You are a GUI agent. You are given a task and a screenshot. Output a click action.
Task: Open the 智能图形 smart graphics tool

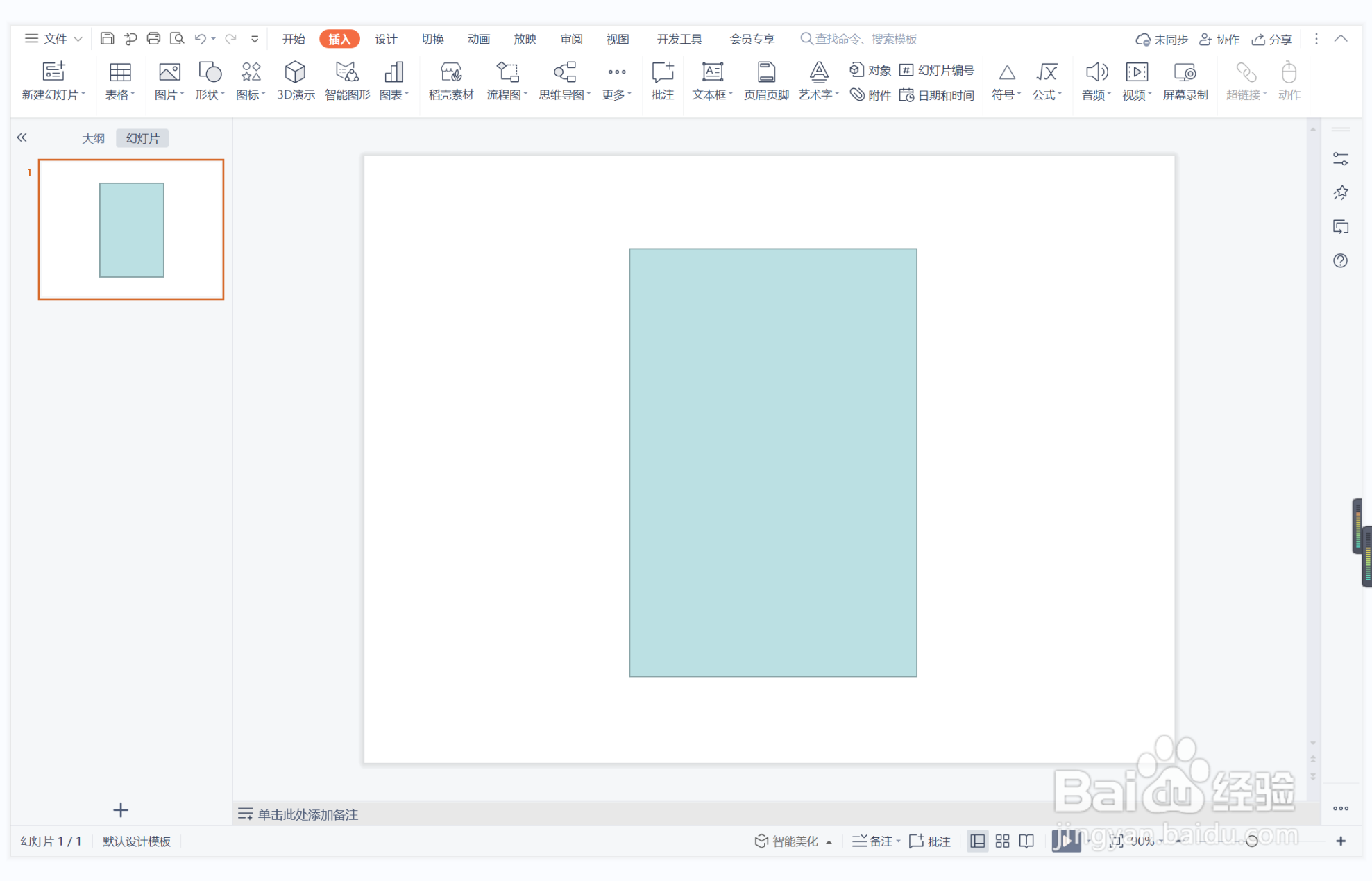click(x=346, y=81)
